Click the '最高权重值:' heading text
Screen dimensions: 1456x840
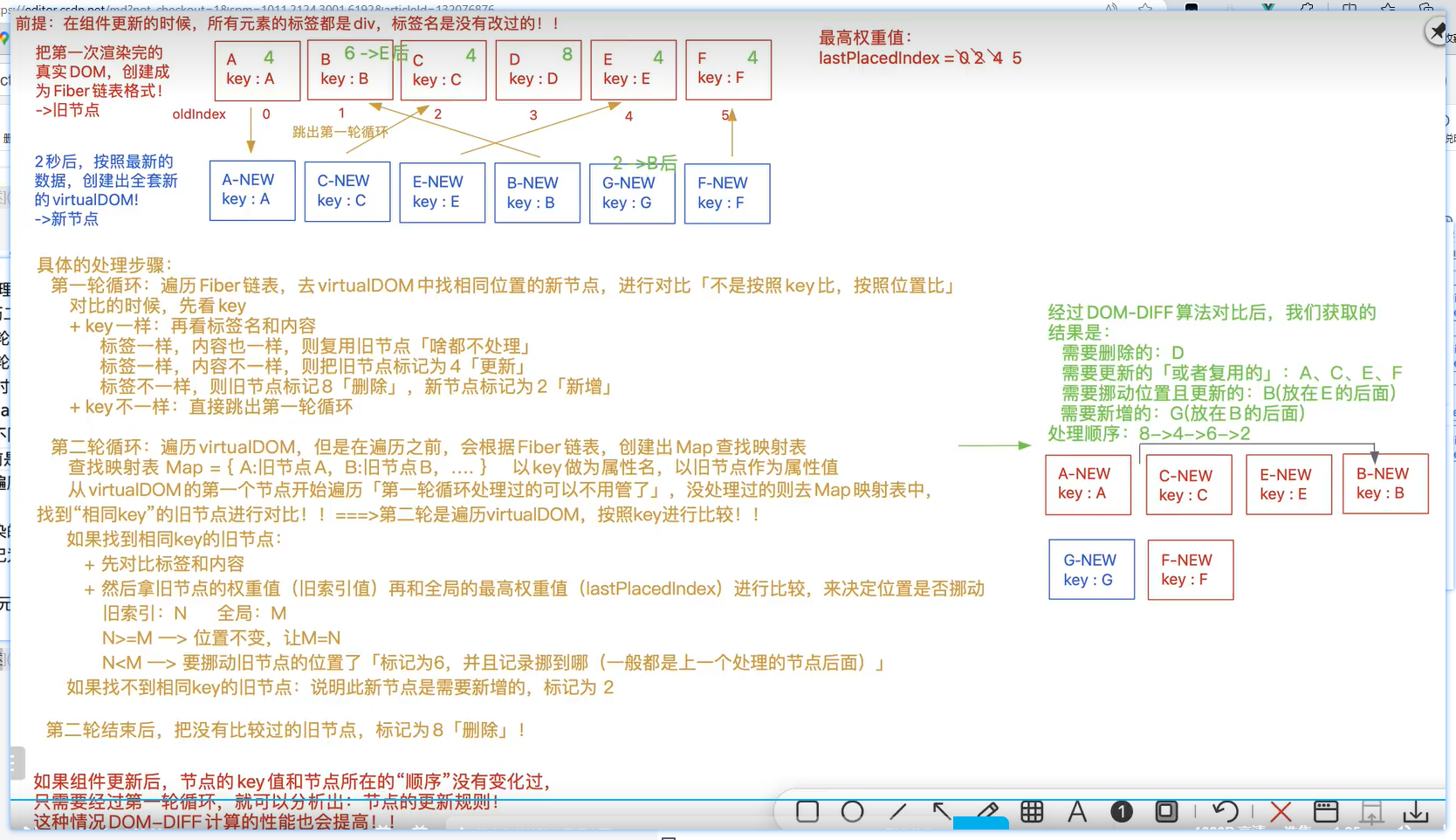click(x=865, y=38)
